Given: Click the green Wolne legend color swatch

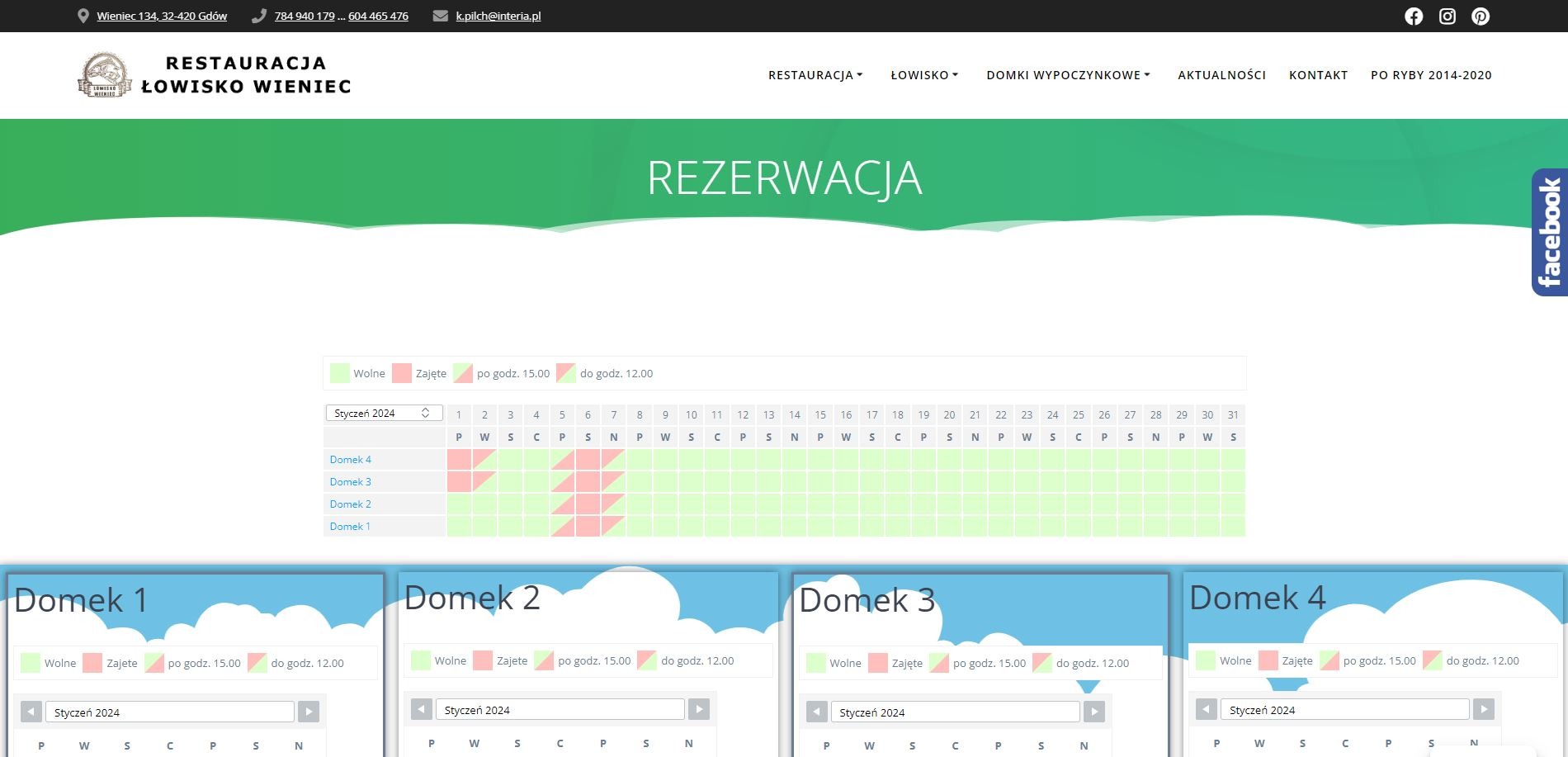Looking at the screenshot, I should [338, 373].
